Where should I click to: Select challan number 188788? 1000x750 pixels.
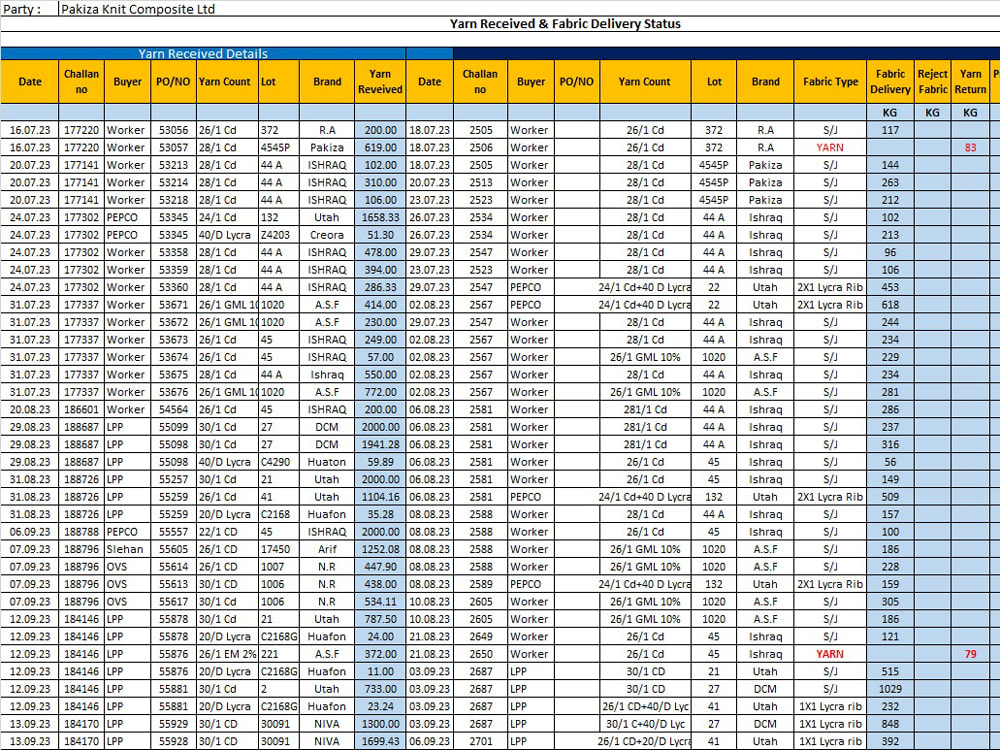pos(82,532)
